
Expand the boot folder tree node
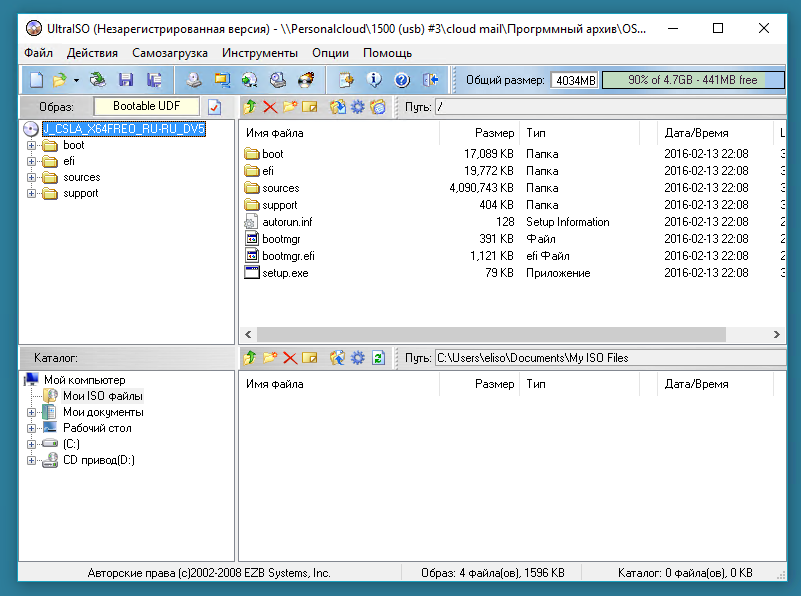pos(32,146)
